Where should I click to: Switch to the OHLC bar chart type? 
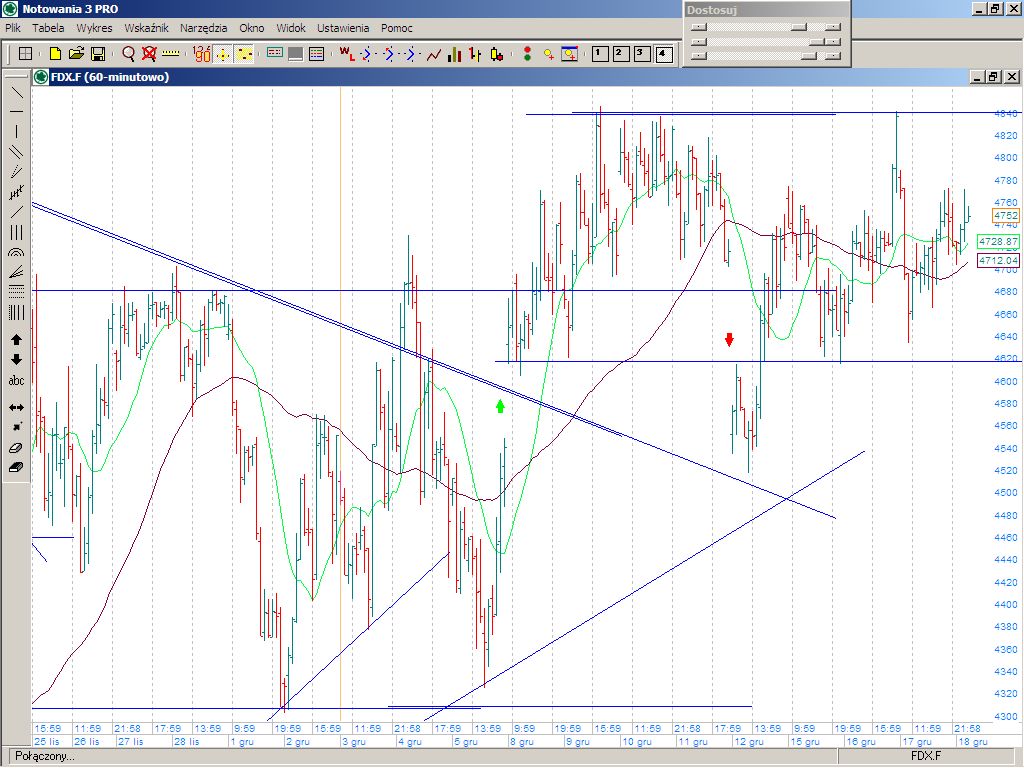tap(475, 54)
